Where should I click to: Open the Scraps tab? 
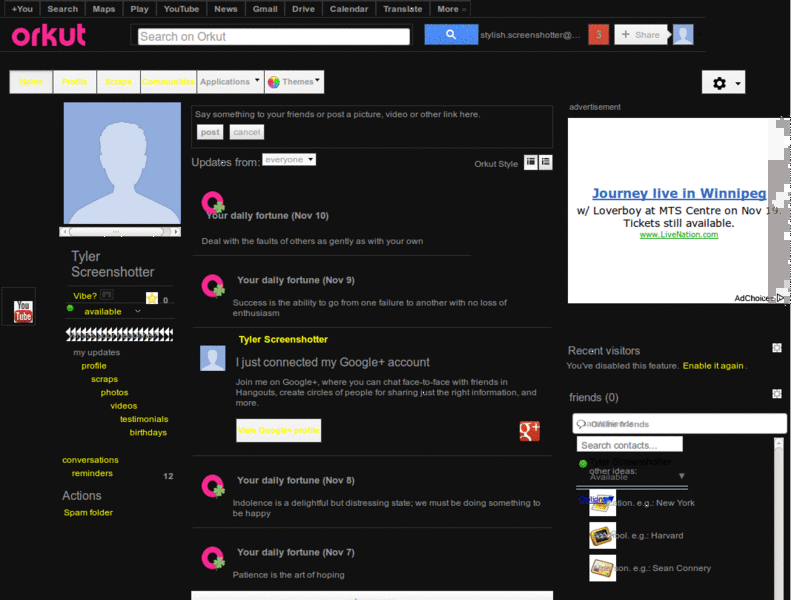pyautogui.click(x=118, y=82)
